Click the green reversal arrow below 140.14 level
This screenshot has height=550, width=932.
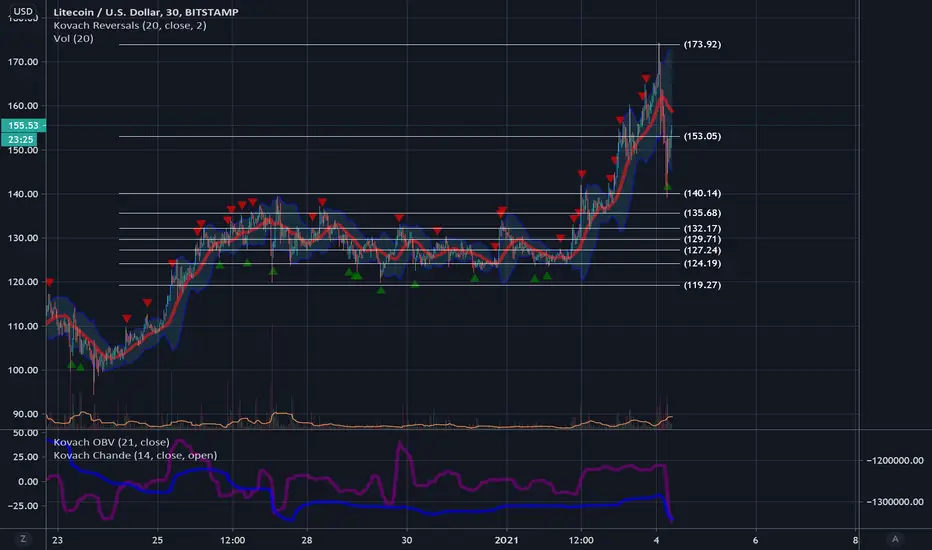[667, 187]
